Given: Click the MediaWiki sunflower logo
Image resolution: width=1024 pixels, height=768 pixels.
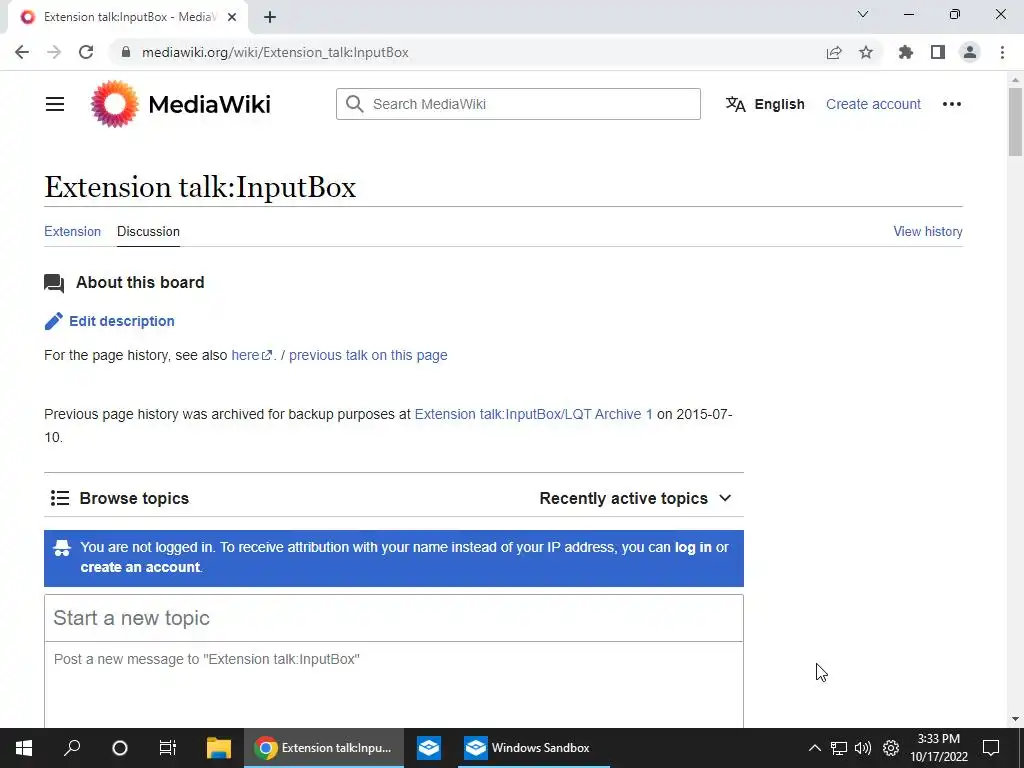Looking at the screenshot, I should point(115,104).
